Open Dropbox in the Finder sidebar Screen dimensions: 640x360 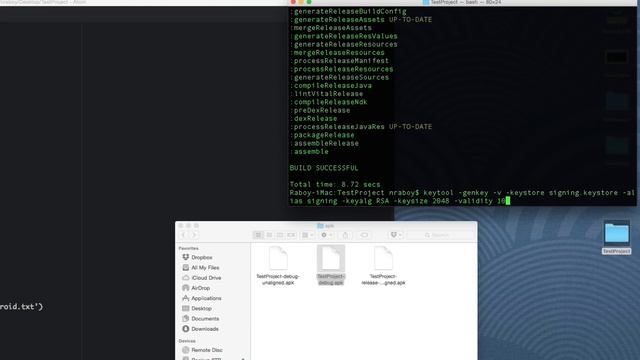(x=202, y=258)
